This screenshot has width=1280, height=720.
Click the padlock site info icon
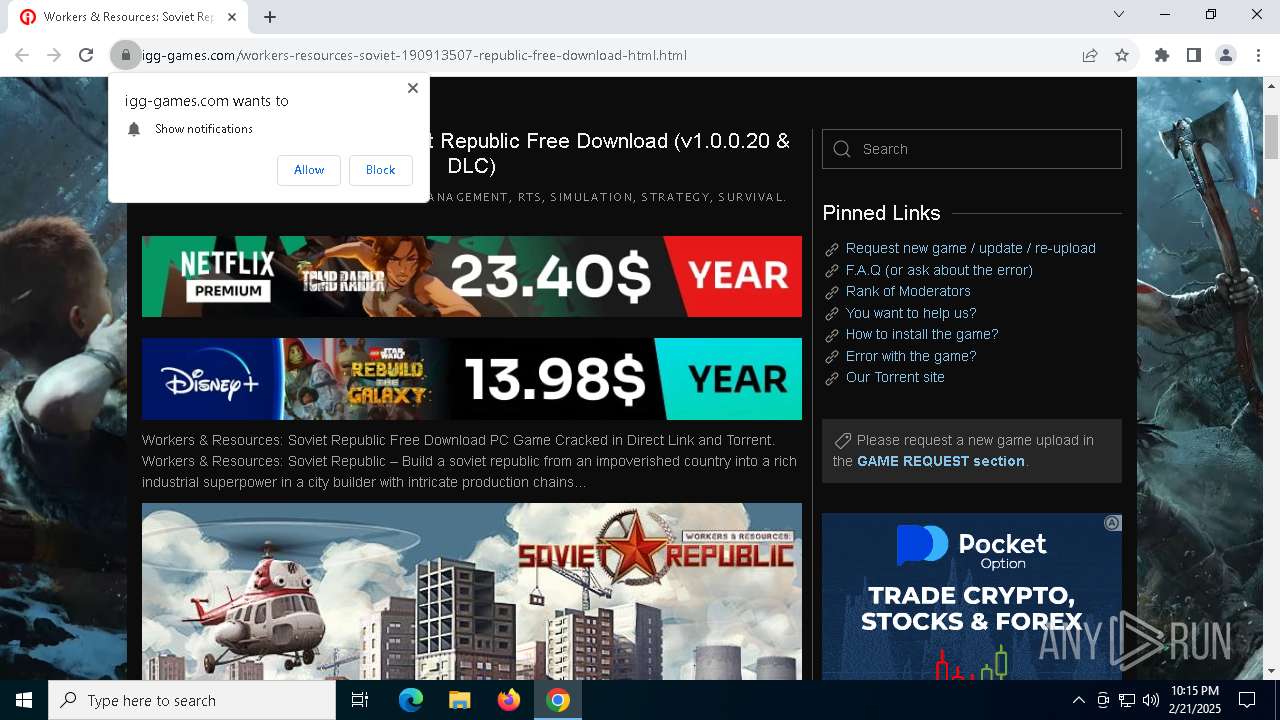pos(126,55)
